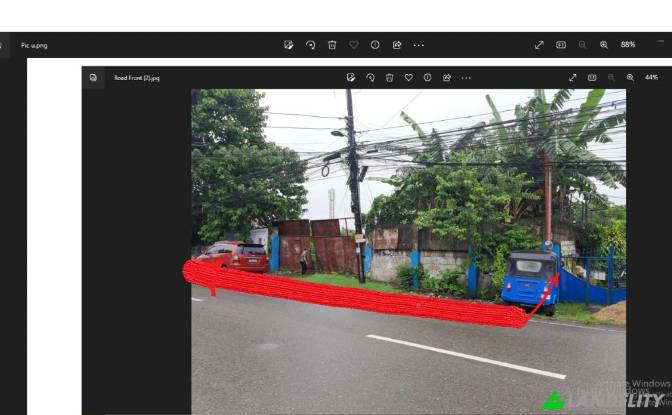
Task: Toggle favorite heart for Road Front (2).jpg
Action: pyautogui.click(x=408, y=77)
